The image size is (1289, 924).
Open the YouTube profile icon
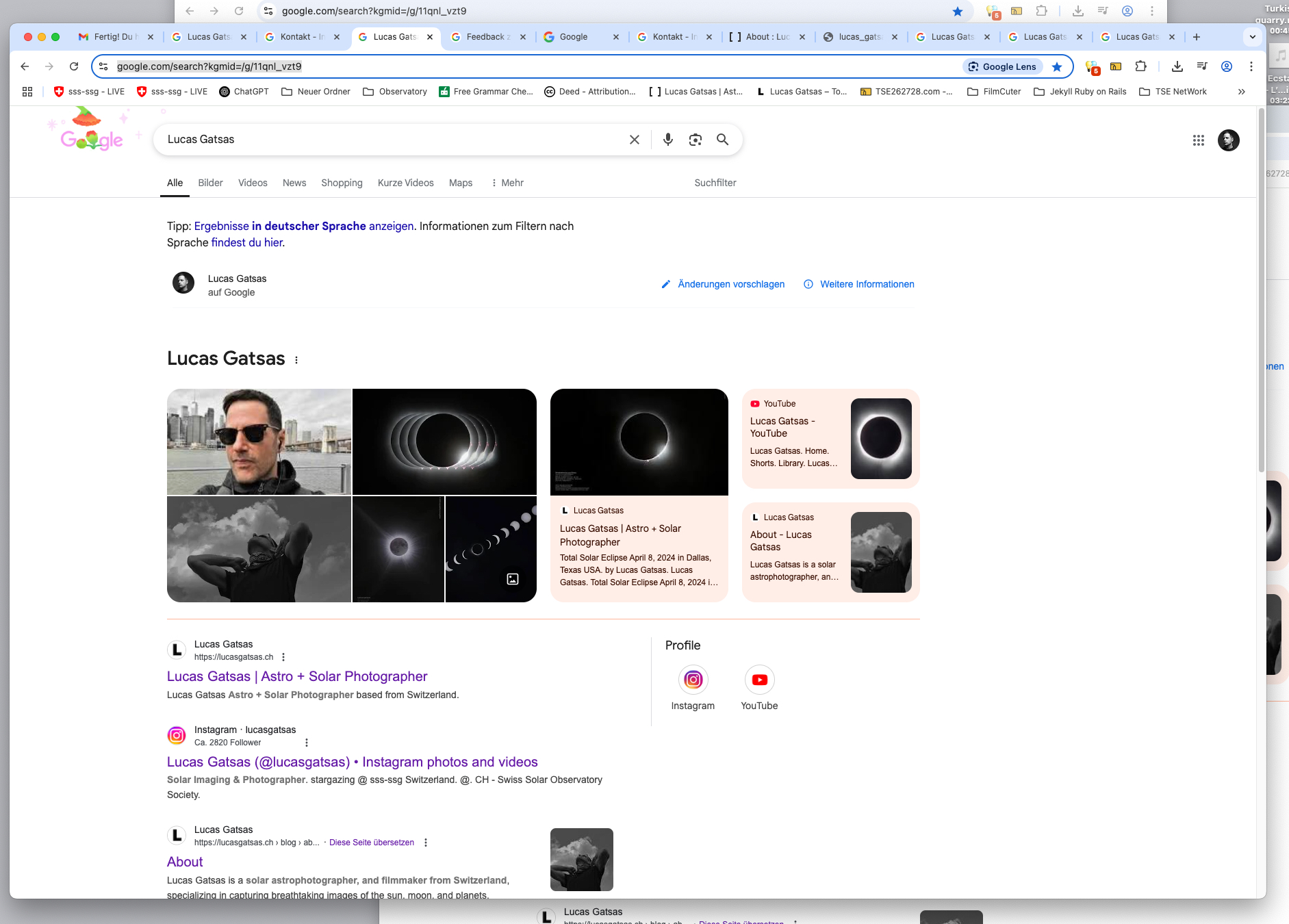759,680
